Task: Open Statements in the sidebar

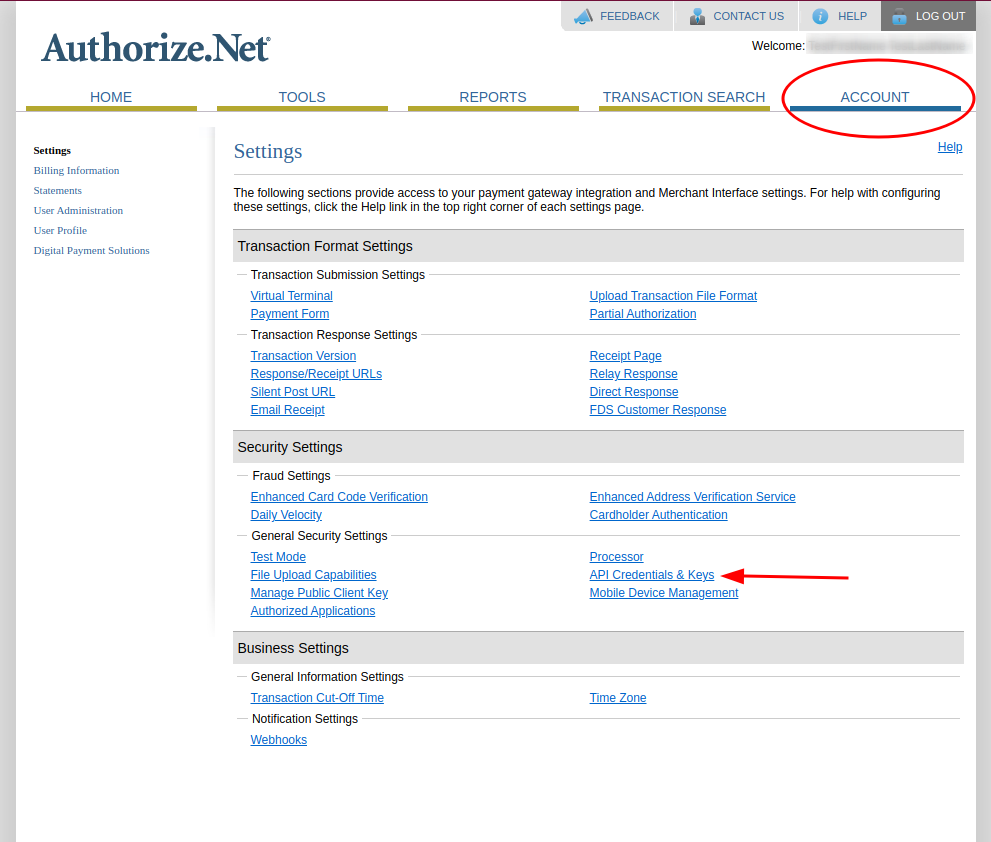Action: click(58, 190)
